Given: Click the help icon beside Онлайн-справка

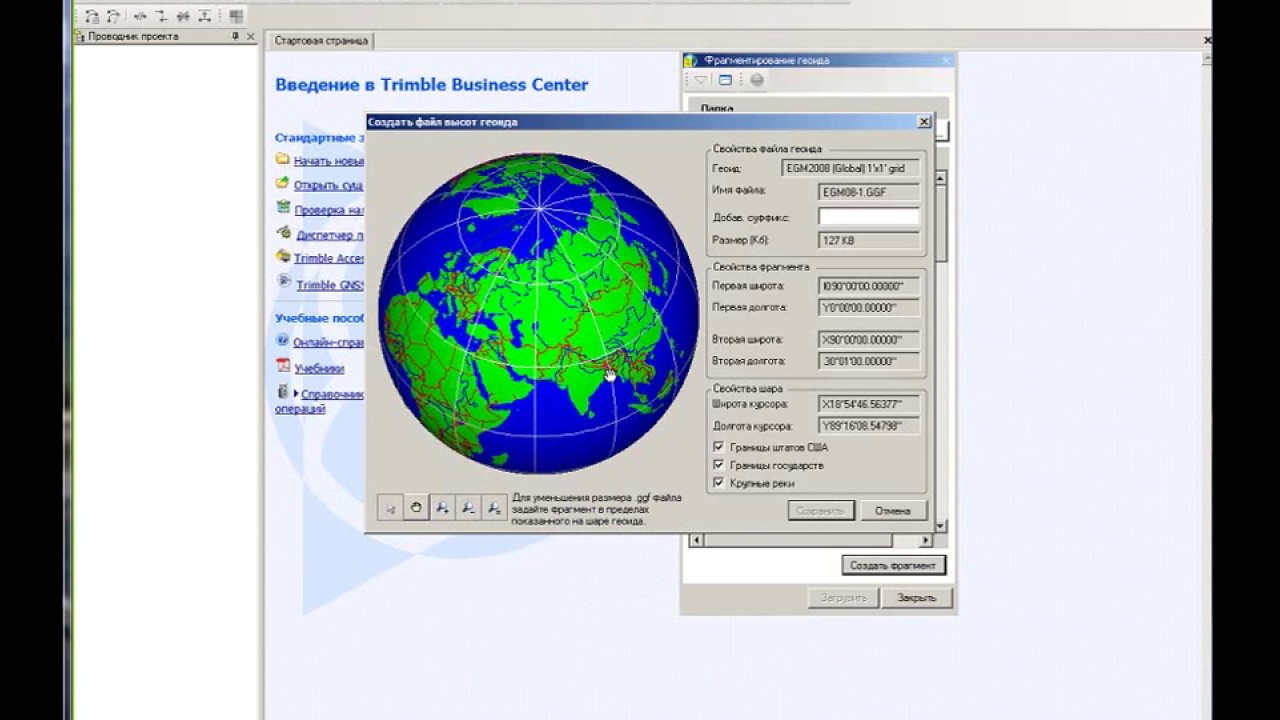Looking at the screenshot, I should (x=283, y=341).
